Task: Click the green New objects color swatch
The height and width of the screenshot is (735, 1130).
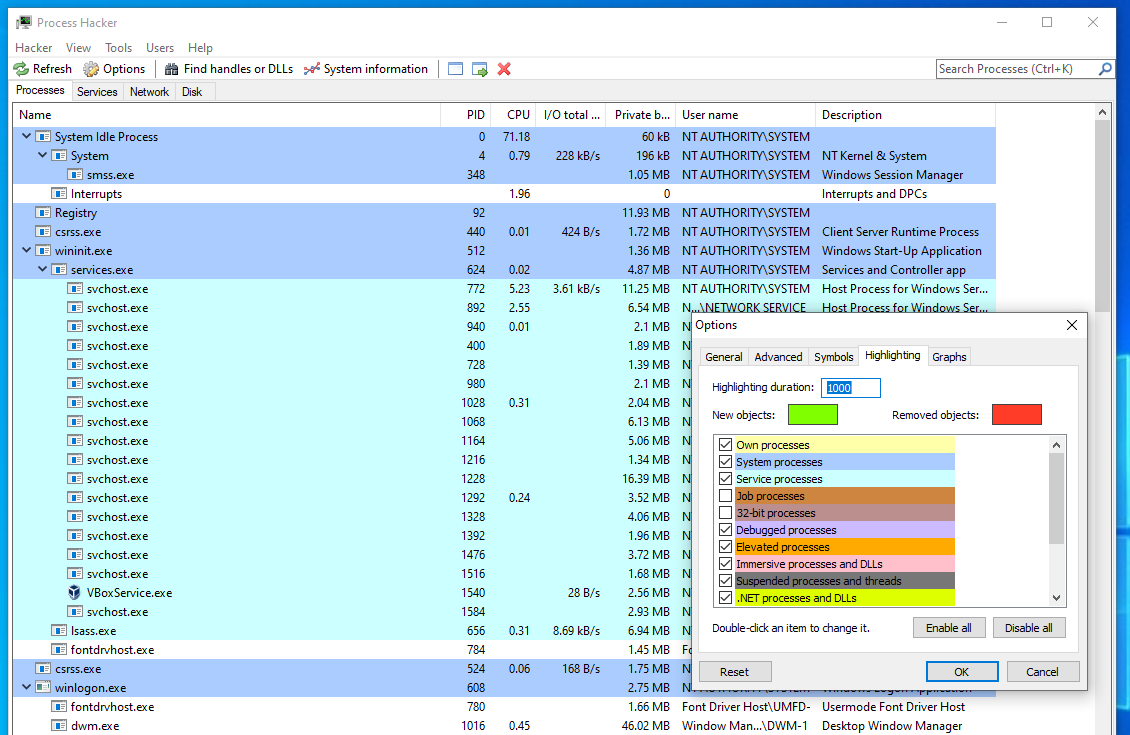Action: 813,414
